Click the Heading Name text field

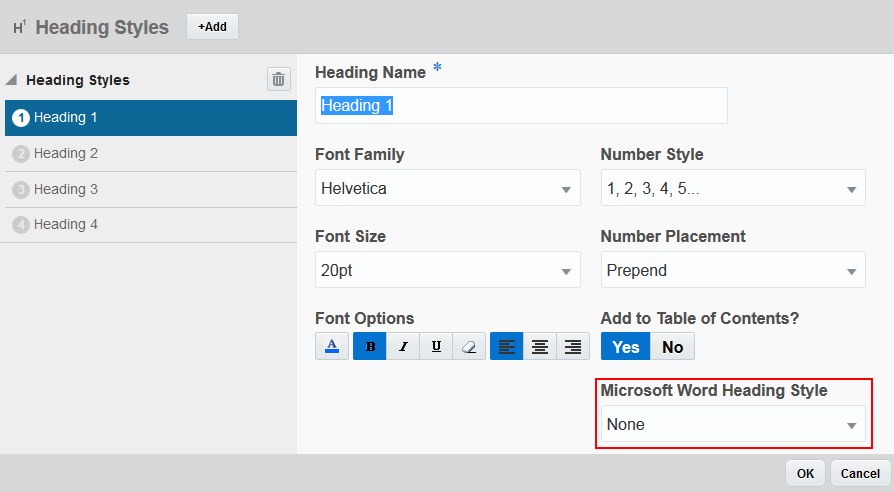coord(521,106)
